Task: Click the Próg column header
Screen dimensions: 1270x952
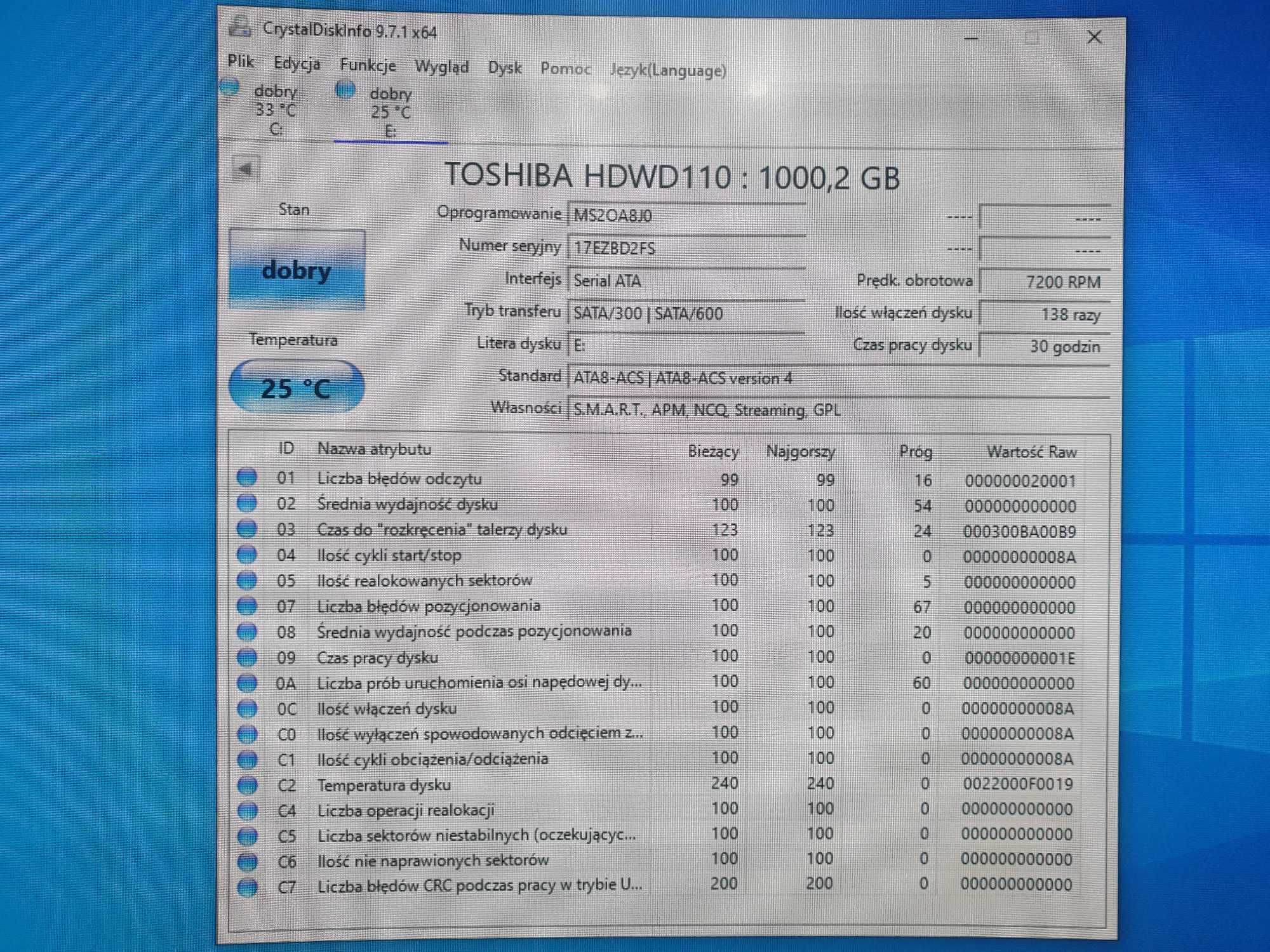Action: click(x=916, y=452)
